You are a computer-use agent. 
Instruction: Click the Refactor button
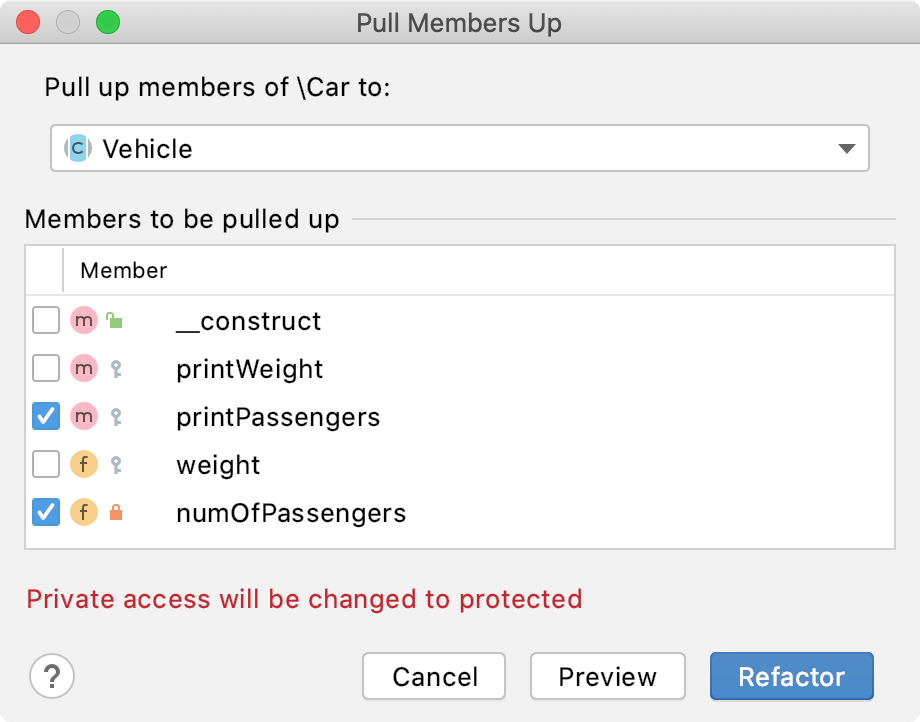coord(792,676)
